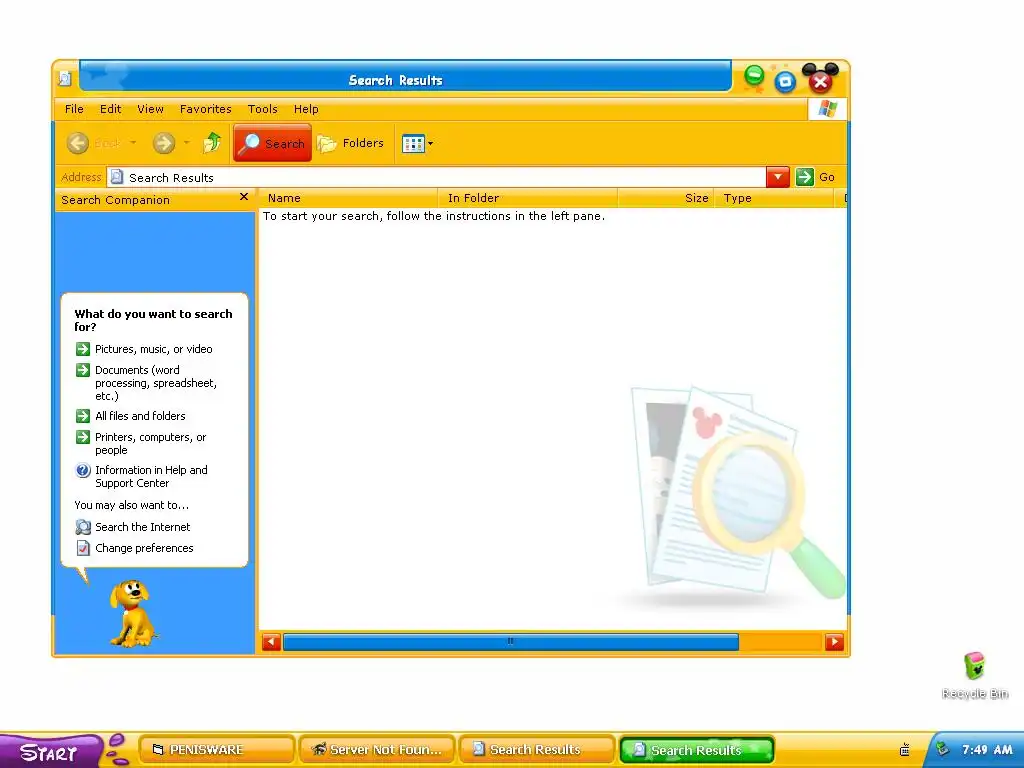Open the Start menu
Image resolution: width=1024 pixels, height=768 pixels.
50,752
